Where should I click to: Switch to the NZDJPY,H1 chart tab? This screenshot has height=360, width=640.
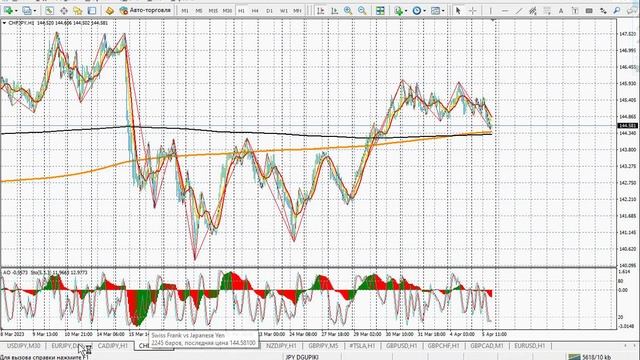point(281,346)
